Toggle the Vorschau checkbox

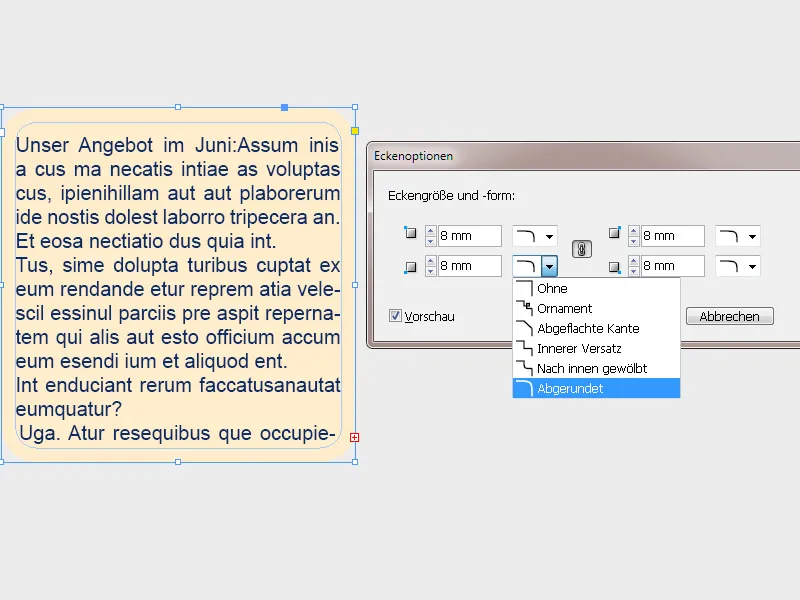click(395, 316)
